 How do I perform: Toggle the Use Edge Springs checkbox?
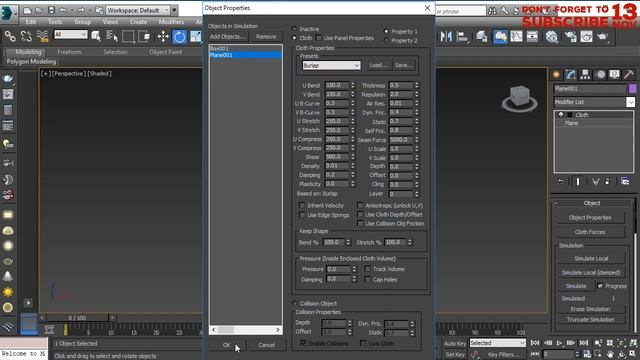click(302, 215)
